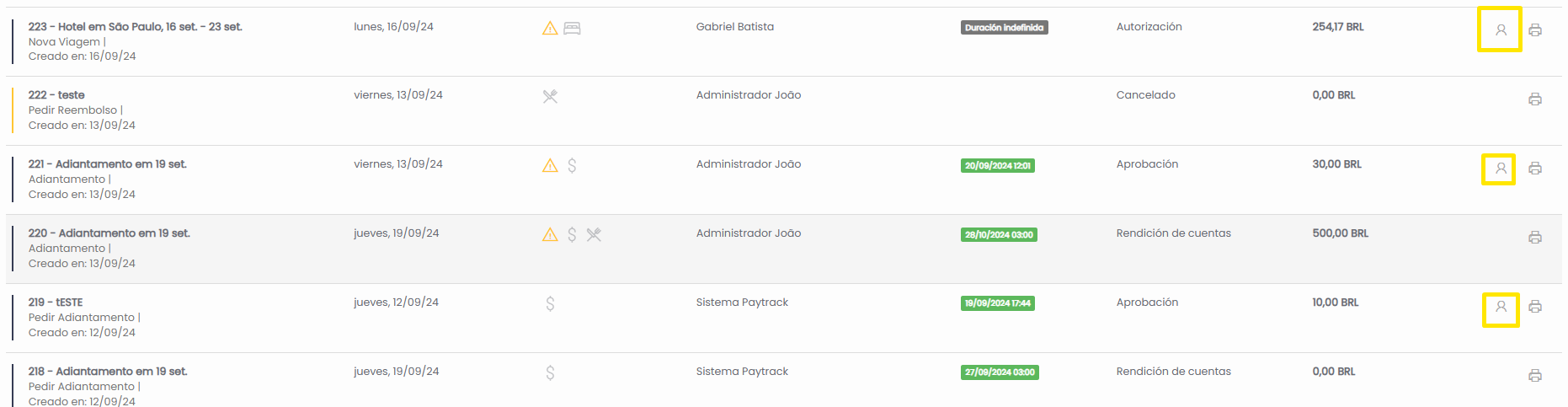This screenshot has width=1568, height=407.
Task: Click the hotel bed icon on request 223
Action: coord(572,28)
